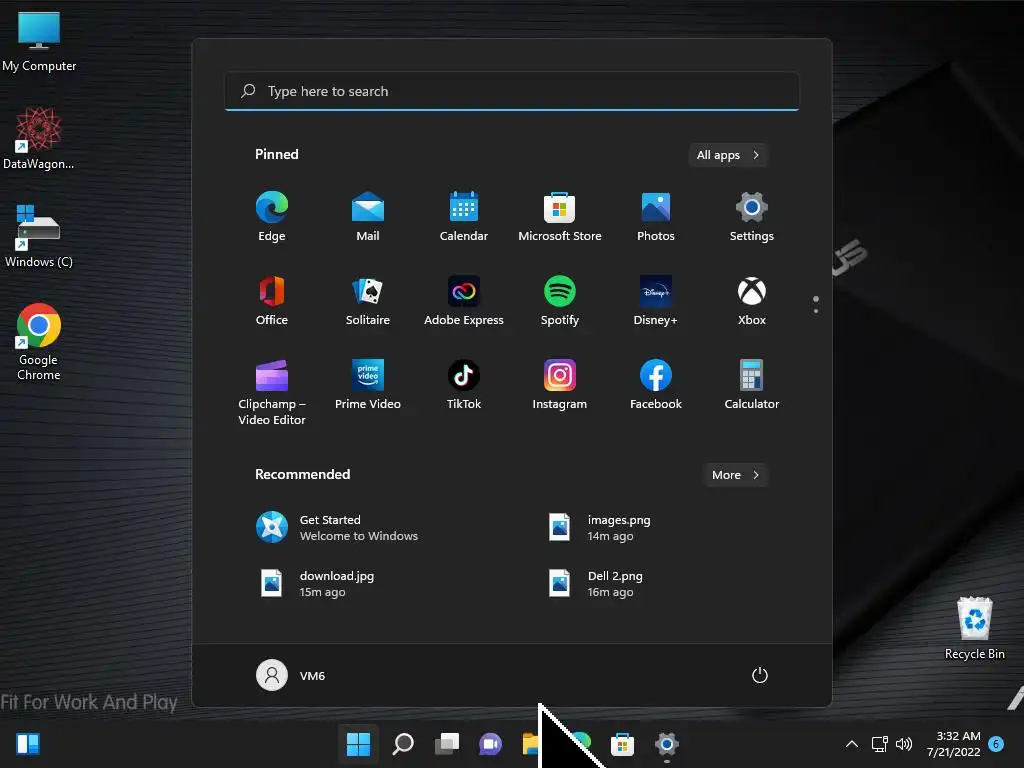This screenshot has height=768, width=1024.
Task: Expand More recommended items
Action: tap(735, 475)
